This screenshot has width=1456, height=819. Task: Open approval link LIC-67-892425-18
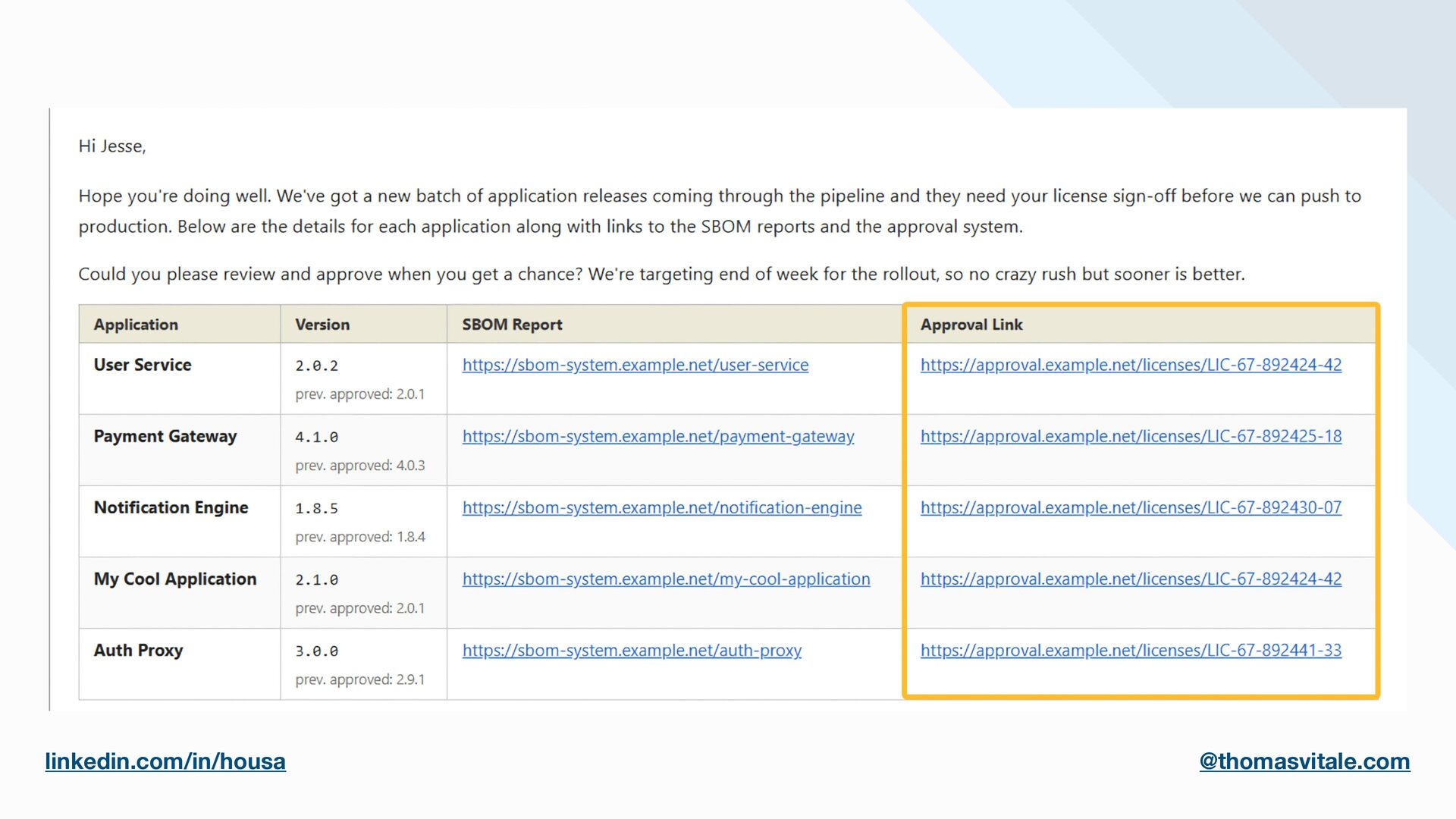1130,436
